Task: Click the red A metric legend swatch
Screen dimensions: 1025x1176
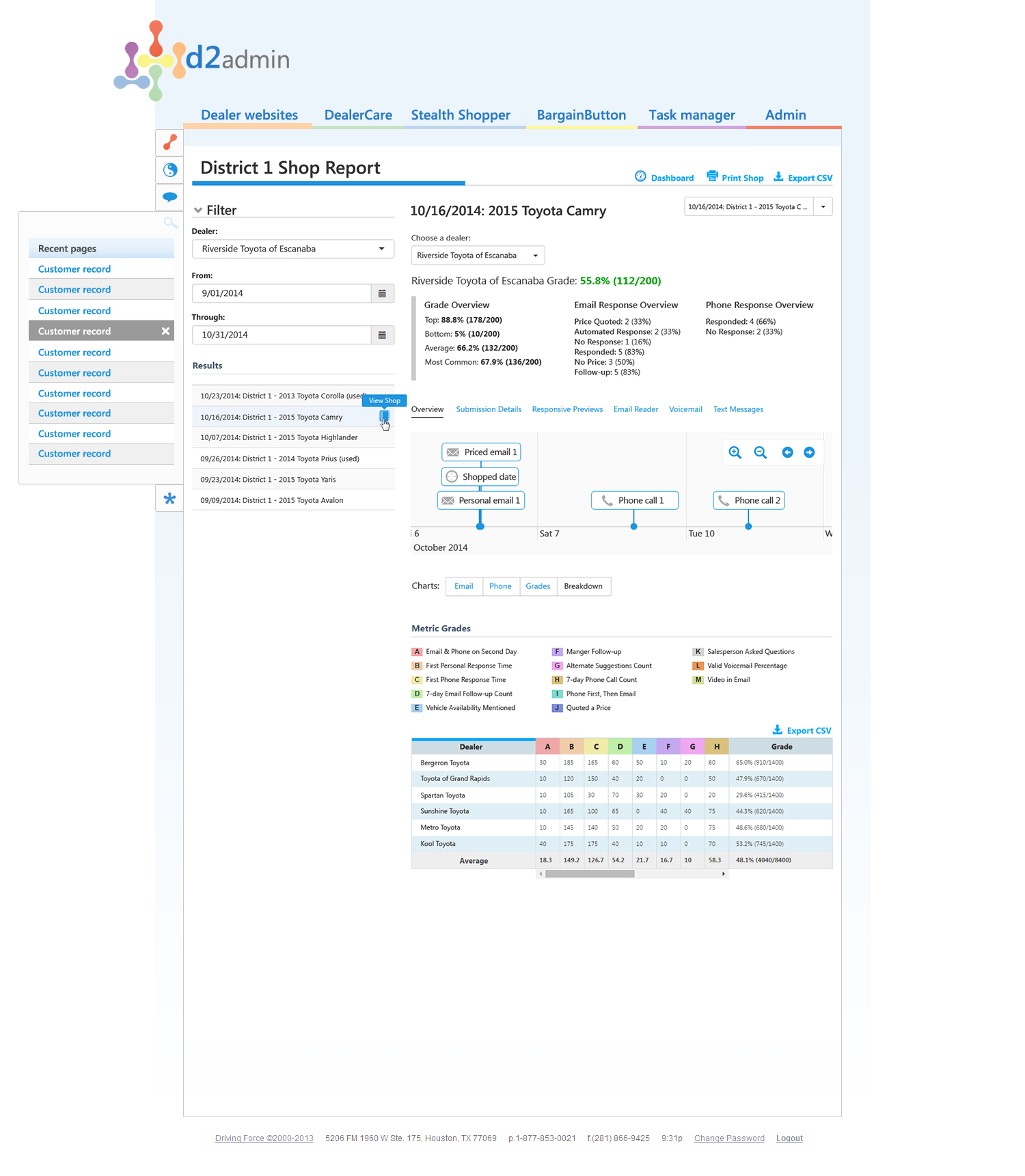Action: pos(417,652)
